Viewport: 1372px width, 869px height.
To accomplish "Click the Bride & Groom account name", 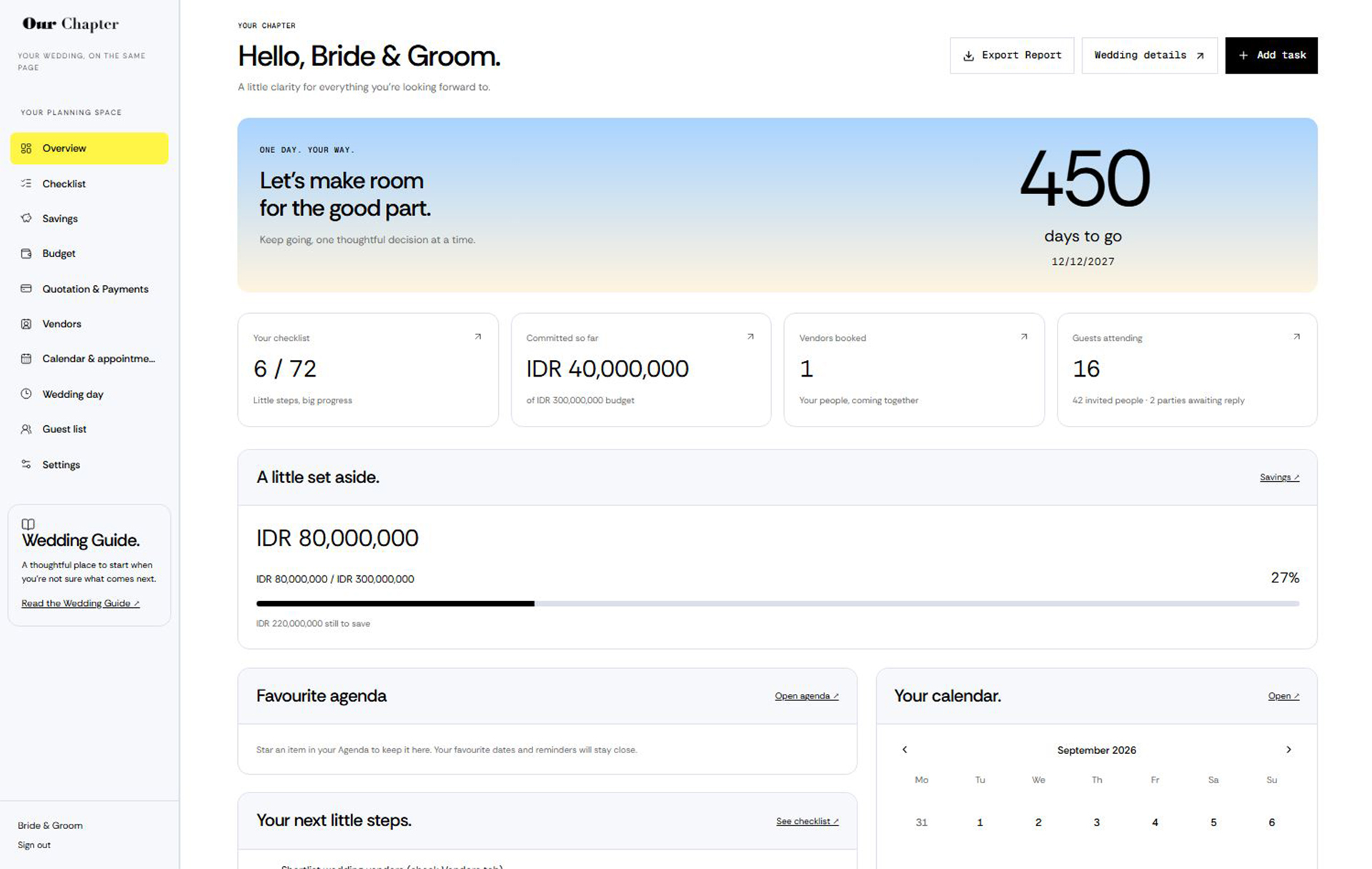I will (50, 825).
